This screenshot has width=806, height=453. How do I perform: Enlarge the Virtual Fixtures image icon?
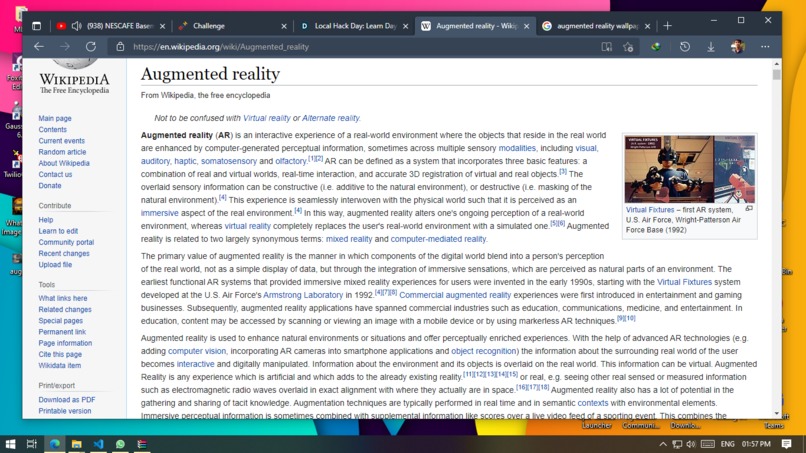(749, 209)
